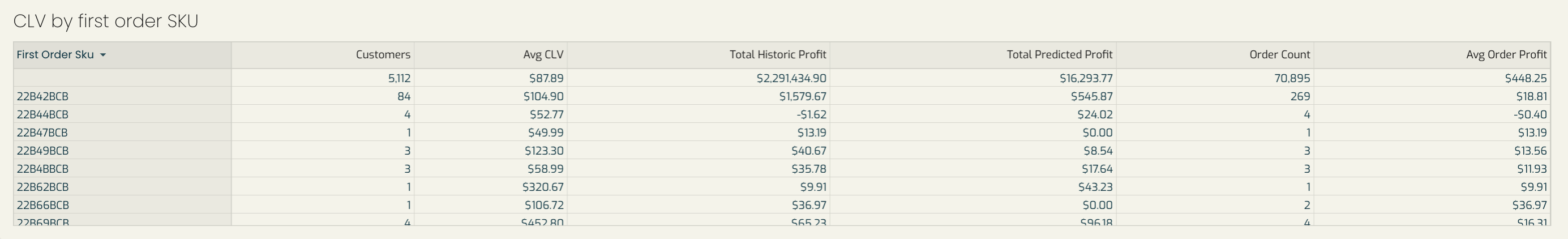Viewport: 1568px width, 239px height.
Task: Click the sort arrow beside First Order Sku
Action: pos(103,55)
